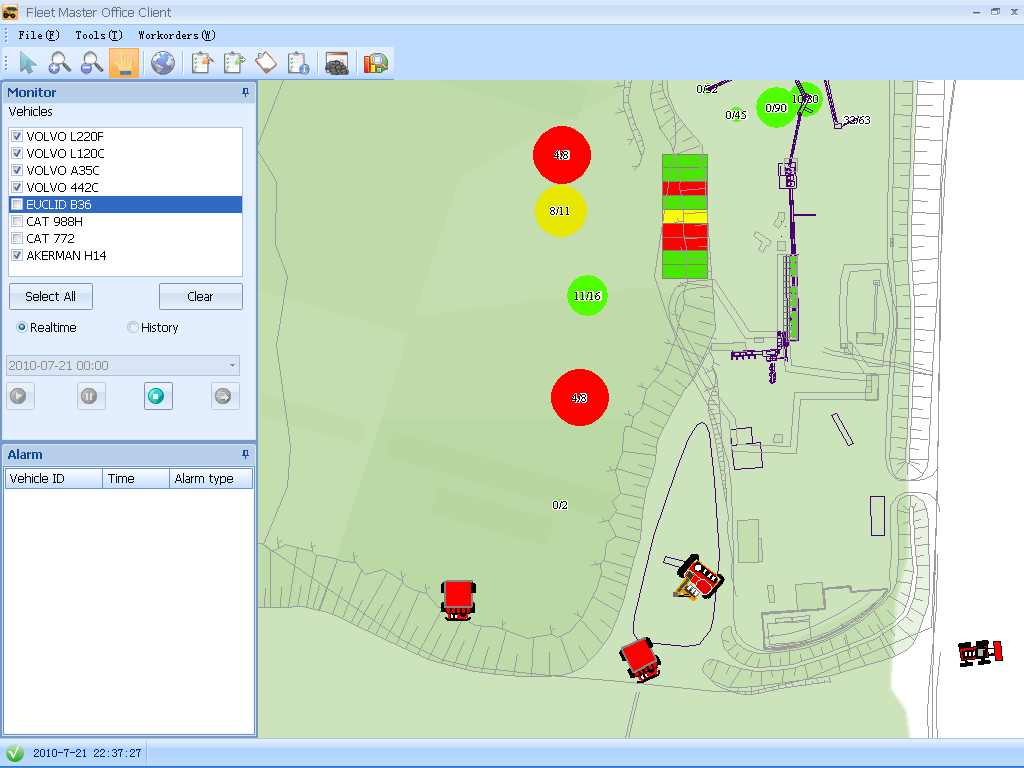Uncheck the VOLVO L220F vehicle checkbox
This screenshot has height=768, width=1024.
(x=17, y=136)
